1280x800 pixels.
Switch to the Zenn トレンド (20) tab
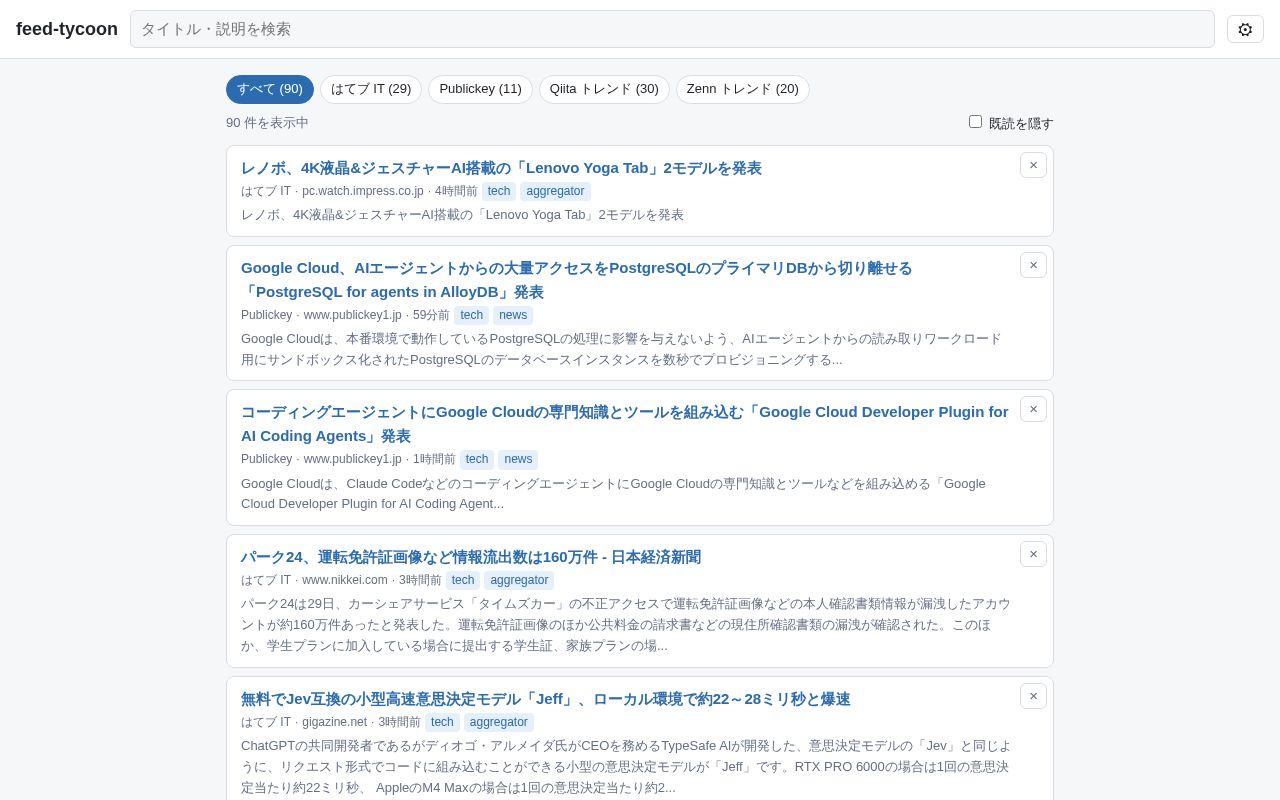click(743, 89)
